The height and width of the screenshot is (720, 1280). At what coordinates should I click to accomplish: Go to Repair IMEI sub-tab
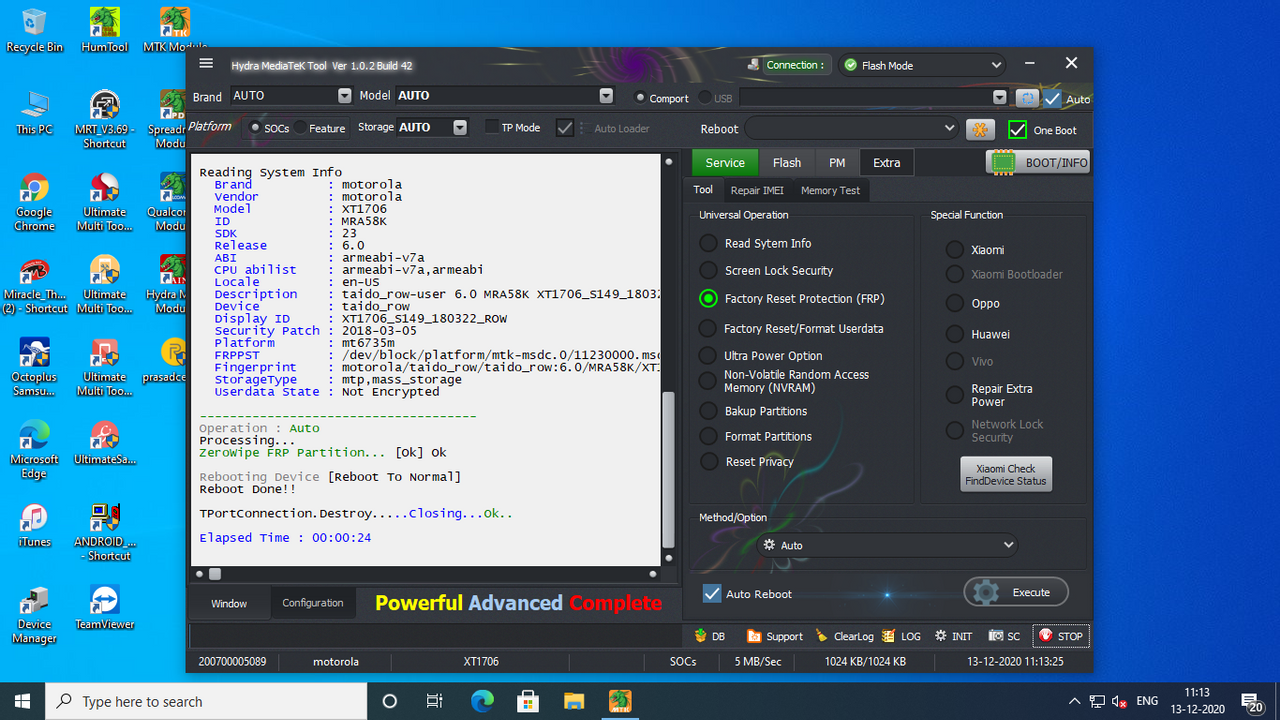(757, 190)
